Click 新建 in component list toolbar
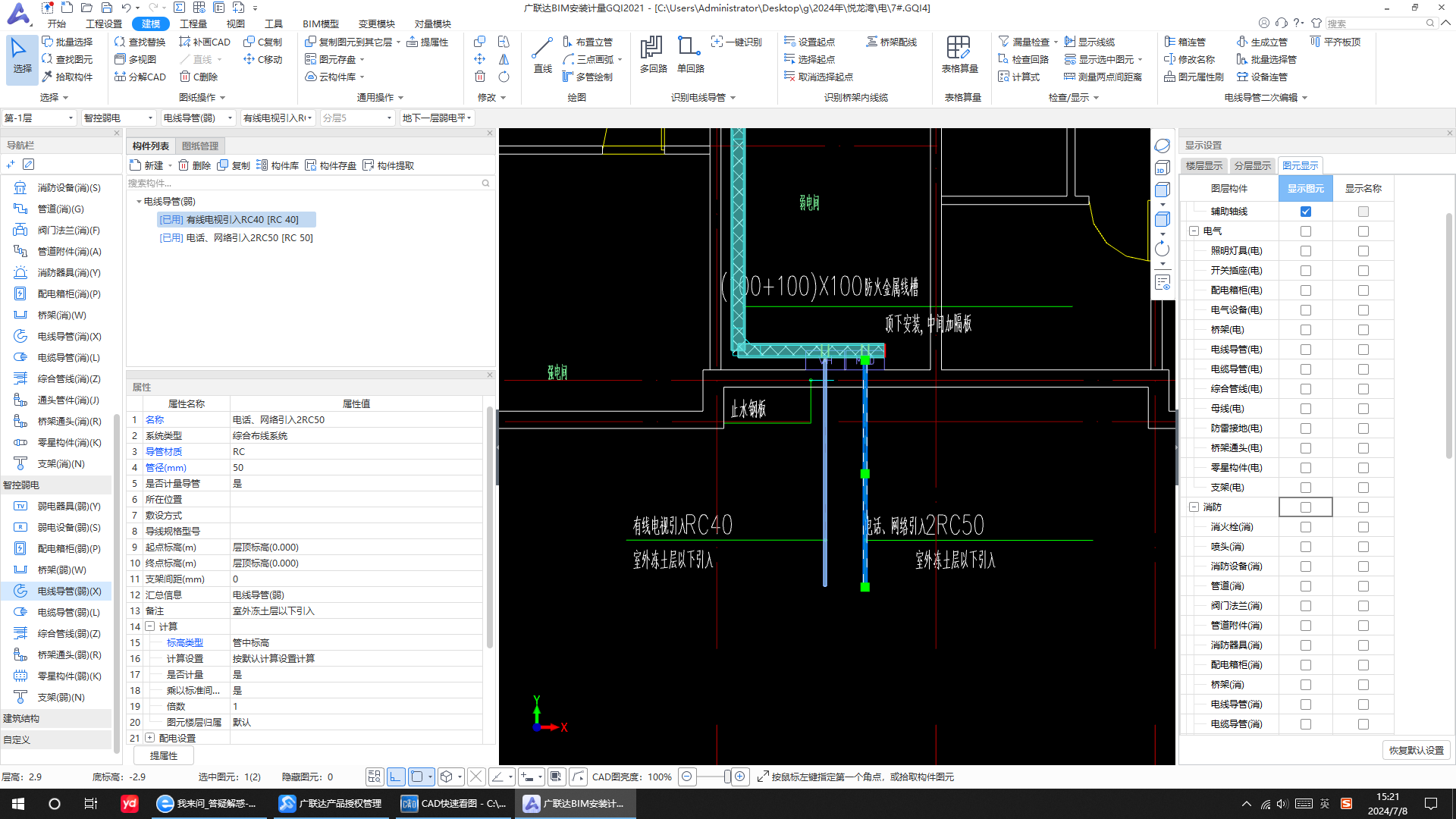Screen dimensions: 1456x819 click(147, 165)
